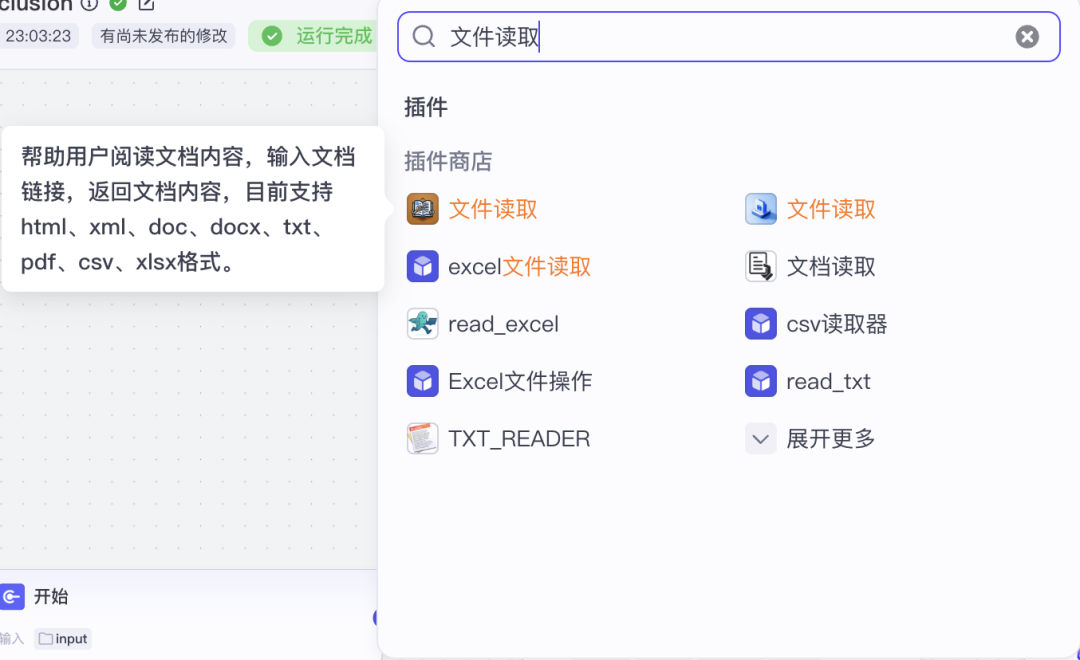Viewport: 1080px width, 660px height.
Task: Click the green check status icon
Action: coord(118,4)
